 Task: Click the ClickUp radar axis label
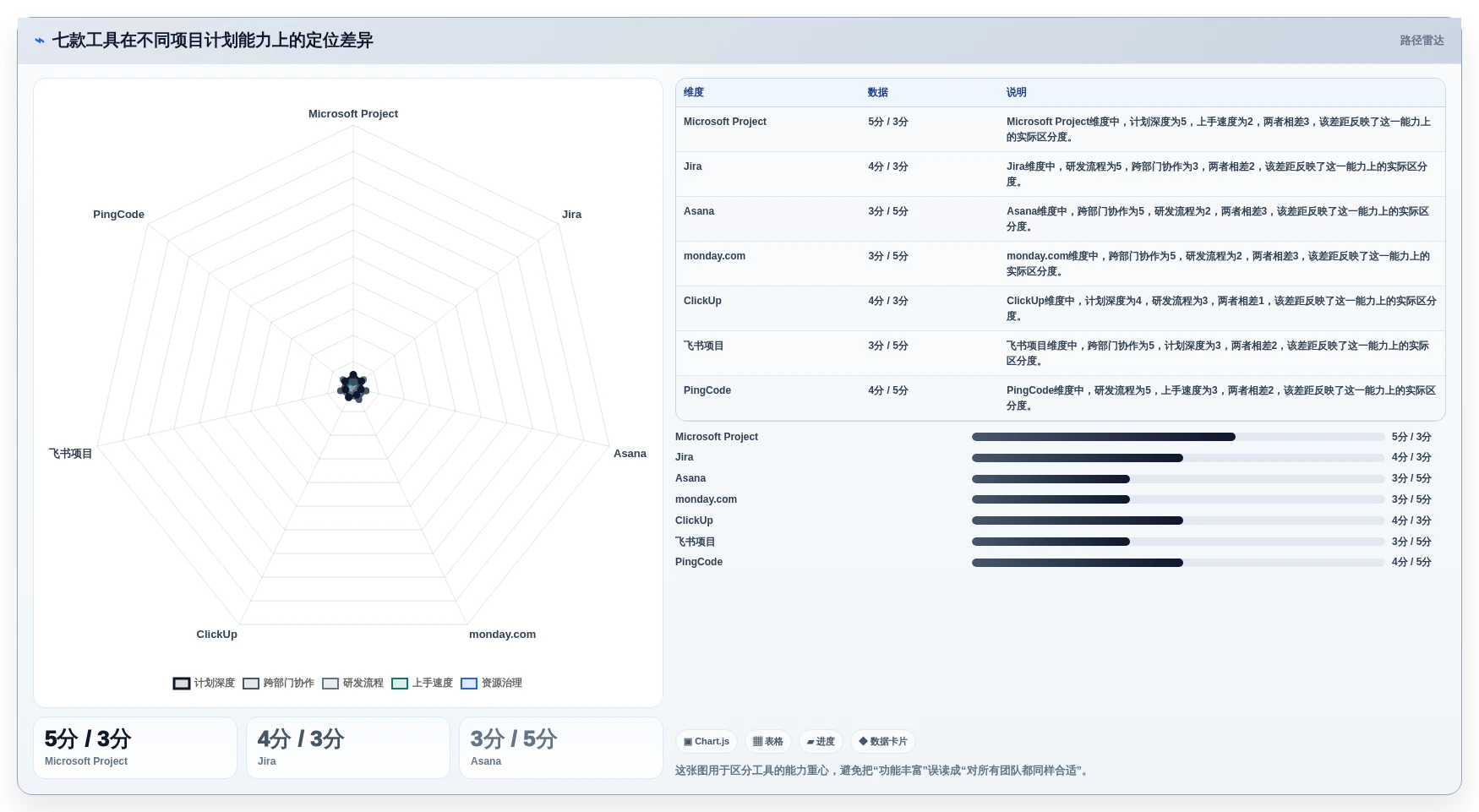217,635
